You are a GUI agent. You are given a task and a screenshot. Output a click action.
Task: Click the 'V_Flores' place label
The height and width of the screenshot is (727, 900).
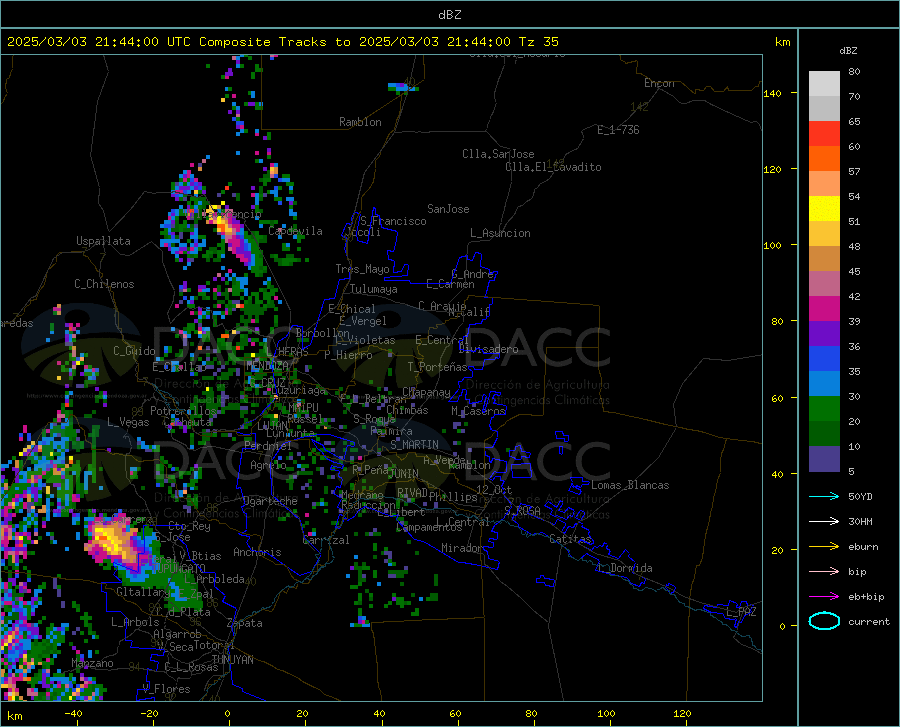point(166,689)
